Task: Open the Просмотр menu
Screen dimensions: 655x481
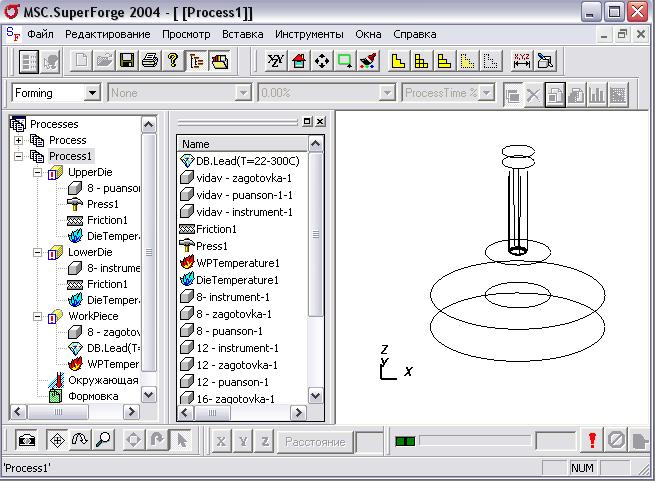Action: tap(186, 34)
